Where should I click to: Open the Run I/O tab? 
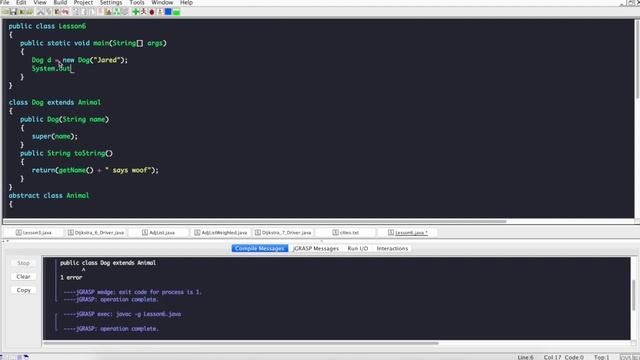click(x=358, y=249)
